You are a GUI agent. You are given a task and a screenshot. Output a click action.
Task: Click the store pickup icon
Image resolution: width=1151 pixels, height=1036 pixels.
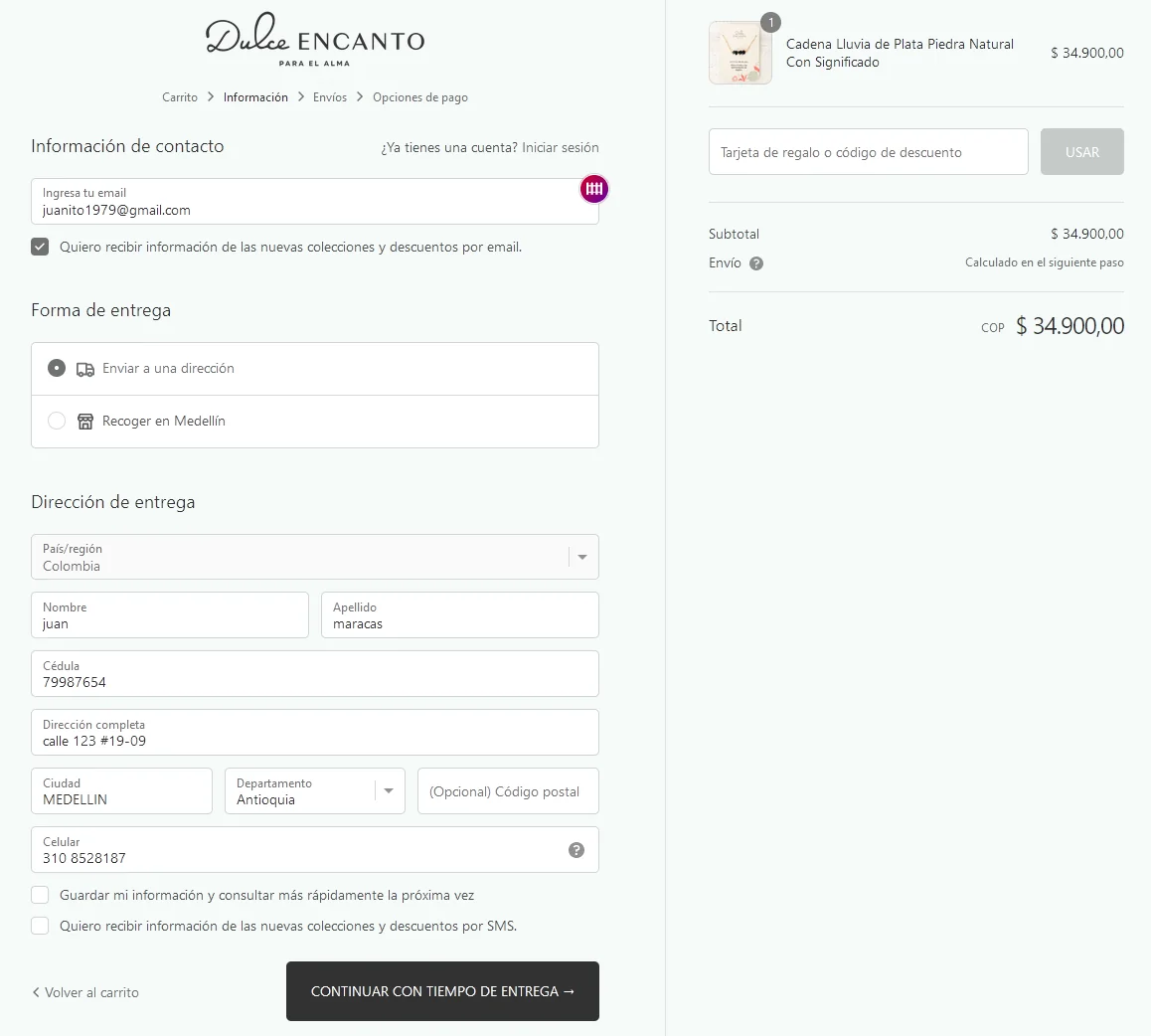(x=85, y=422)
